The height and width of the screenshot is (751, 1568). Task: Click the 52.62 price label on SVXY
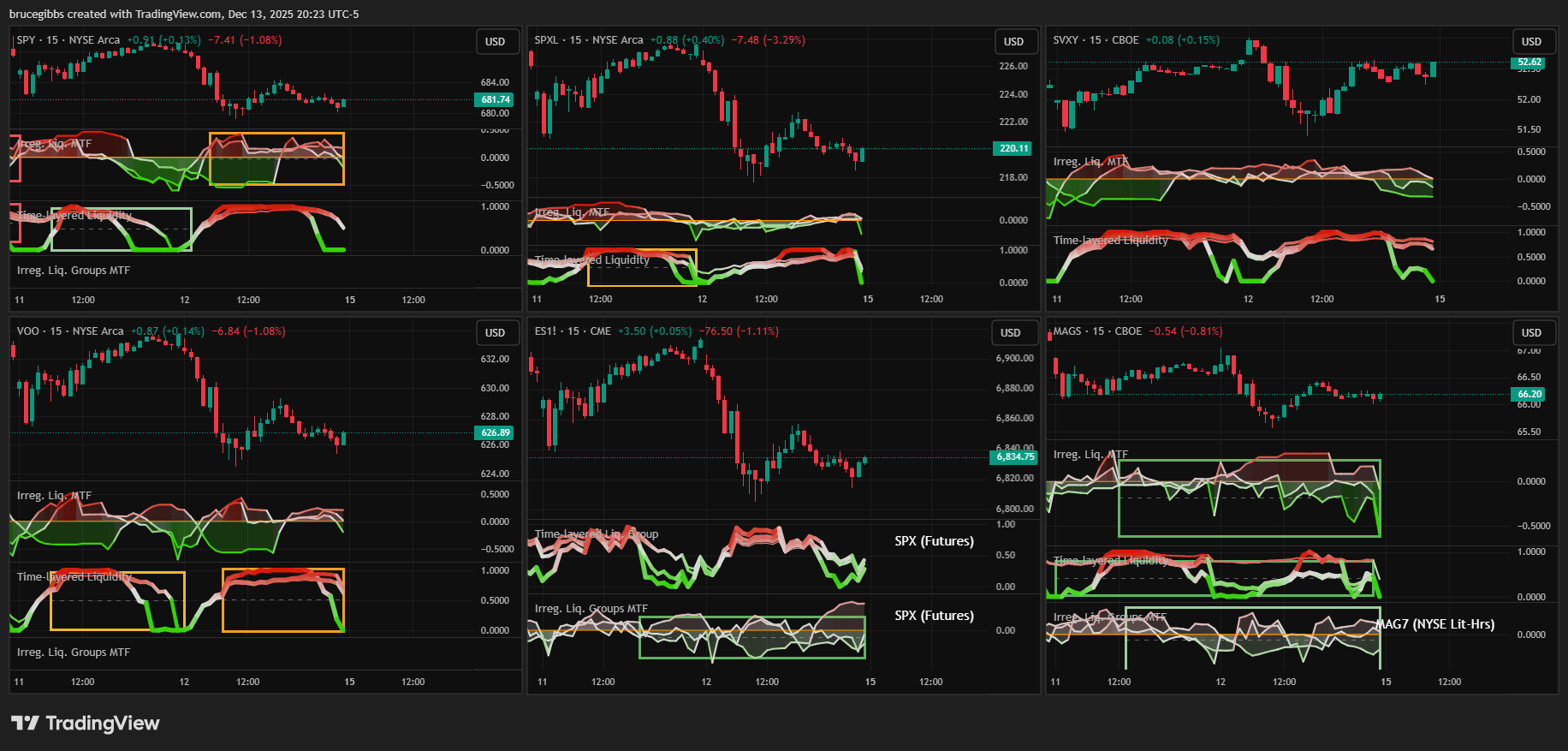click(x=1529, y=63)
